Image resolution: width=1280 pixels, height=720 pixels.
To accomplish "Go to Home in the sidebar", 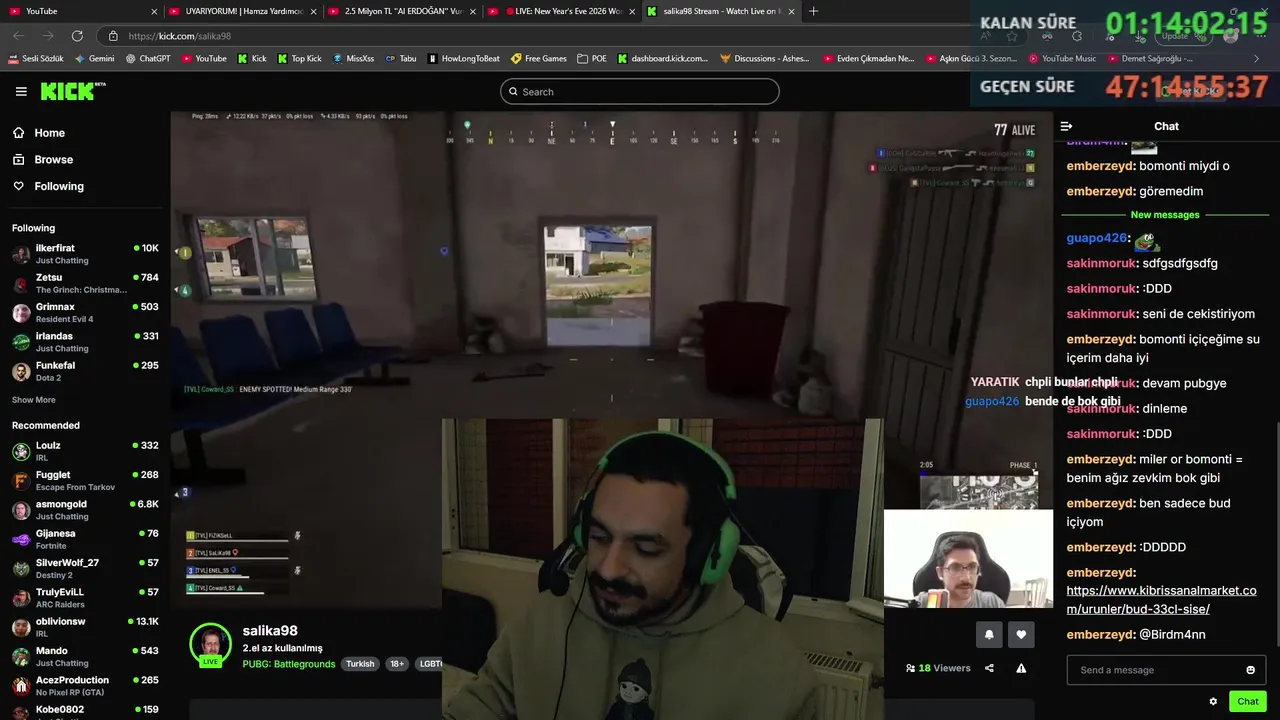I will [x=39, y=133].
